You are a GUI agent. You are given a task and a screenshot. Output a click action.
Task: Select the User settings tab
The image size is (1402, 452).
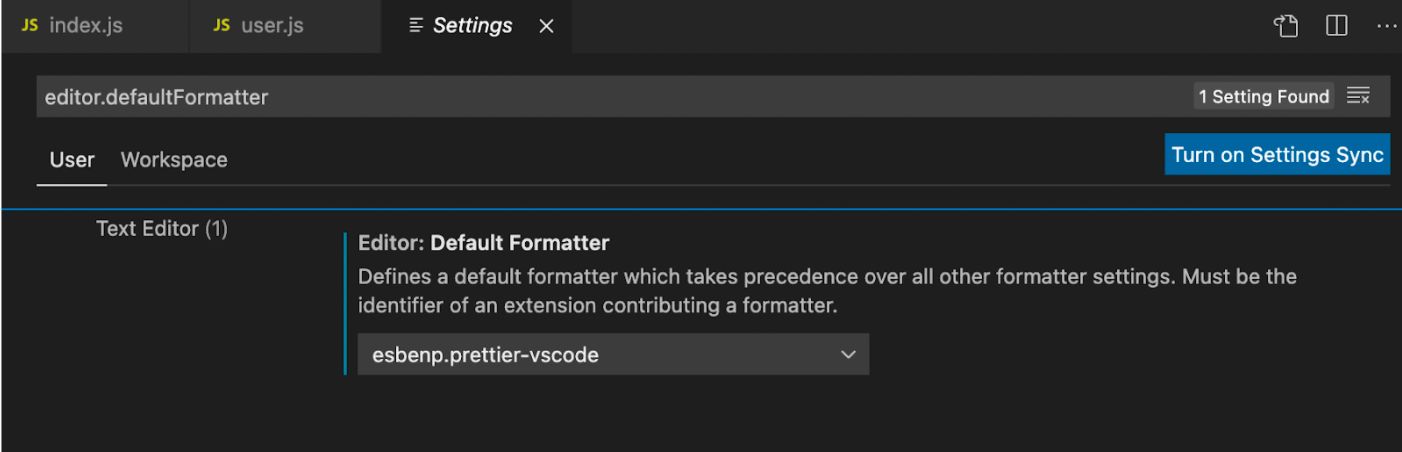click(72, 160)
